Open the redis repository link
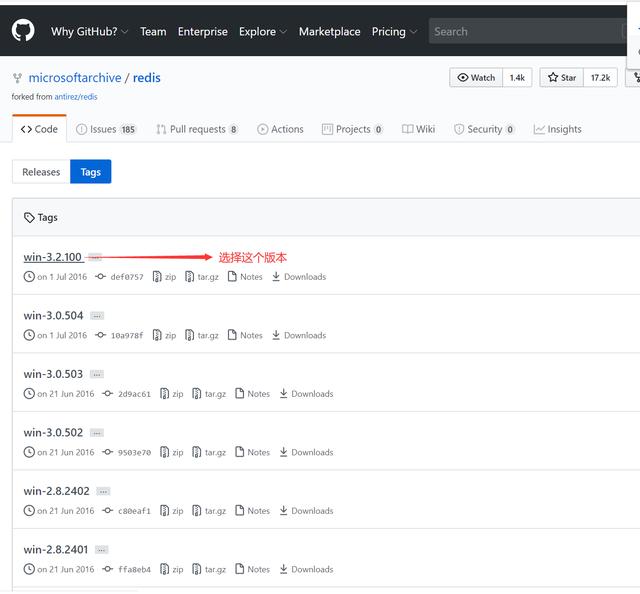 coord(147,78)
